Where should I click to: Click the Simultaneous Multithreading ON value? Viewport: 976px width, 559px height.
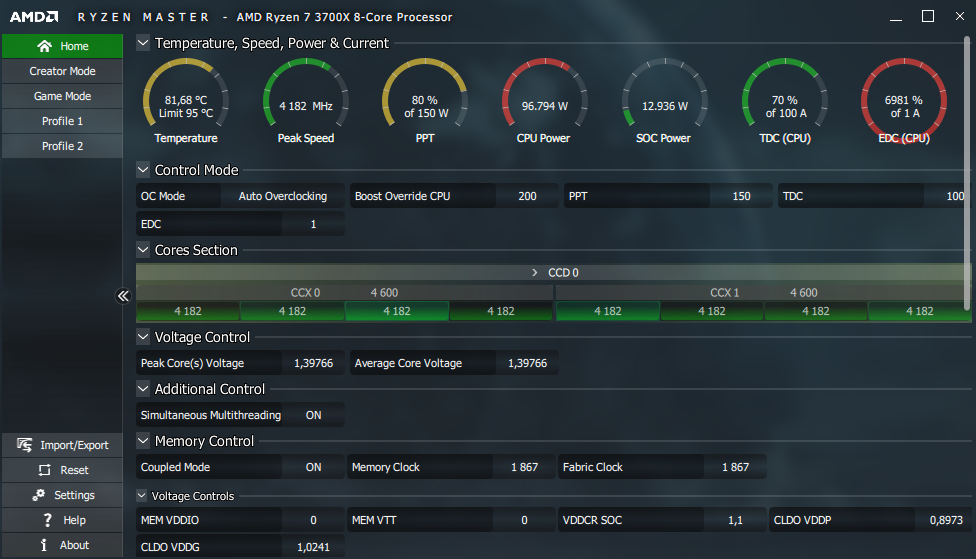point(314,415)
